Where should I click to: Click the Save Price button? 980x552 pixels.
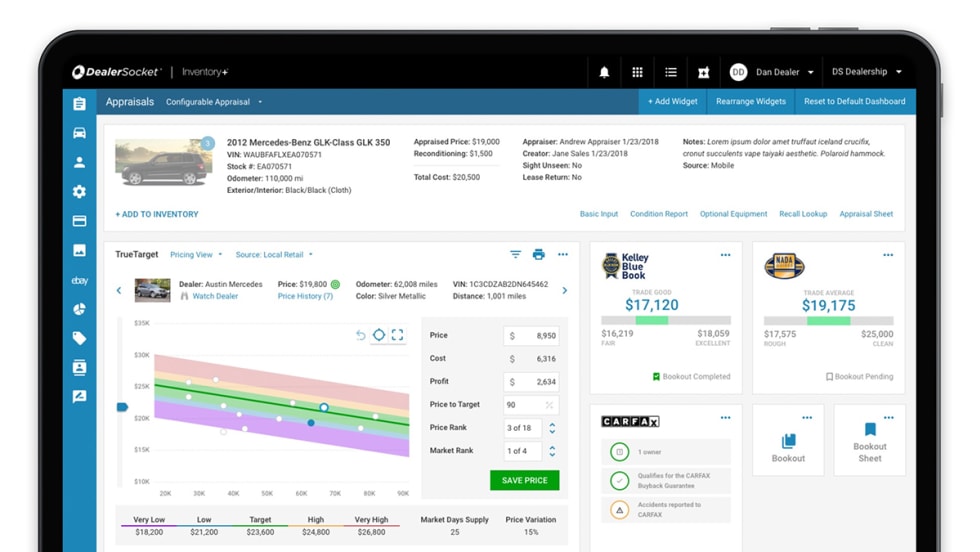point(524,480)
